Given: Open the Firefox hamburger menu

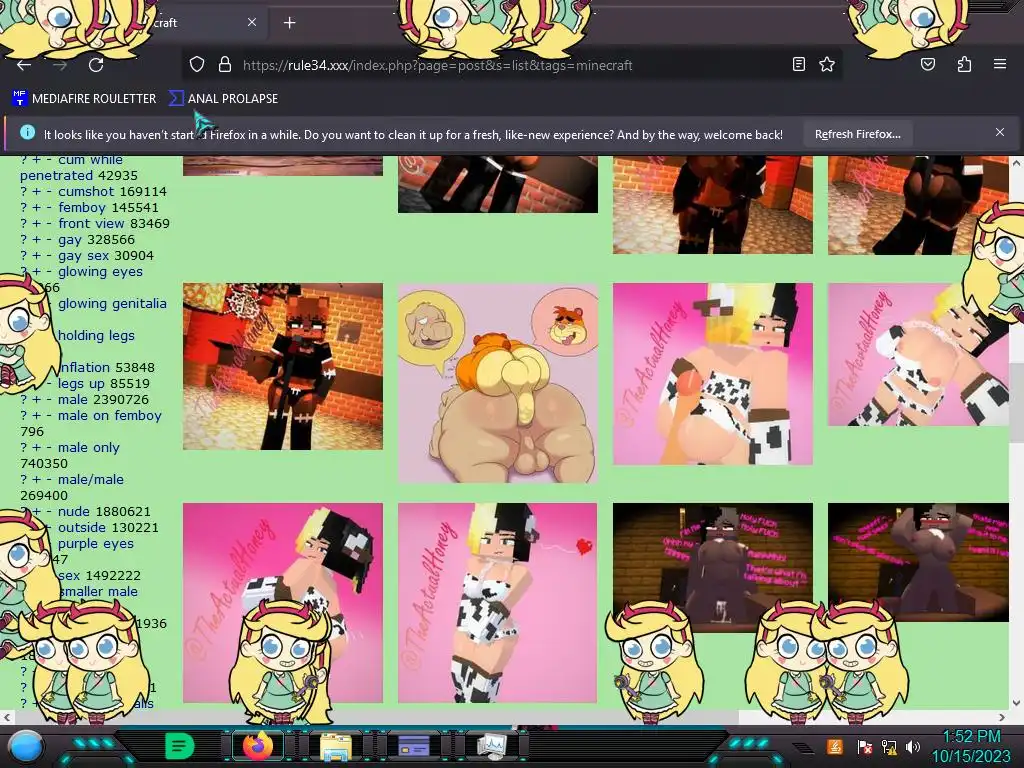Looking at the screenshot, I should click(x=999, y=64).
